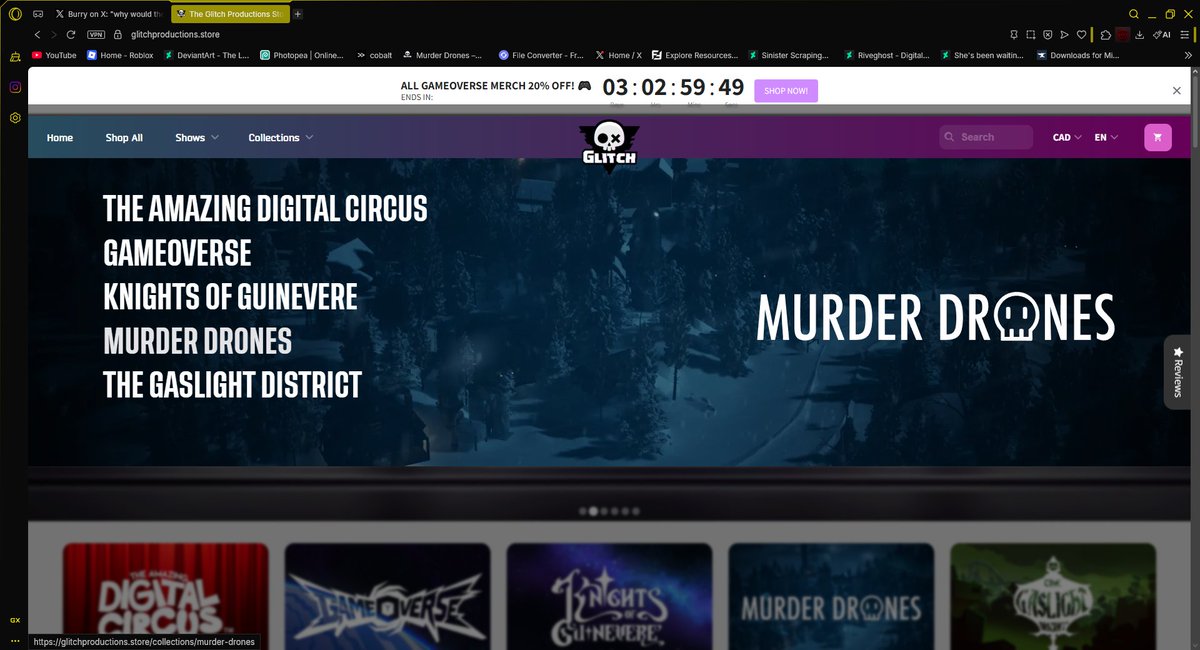The image size is (1200, 650).
Task: Open the Downloads for Mi... bookmark
Action: pos(1078,55)
